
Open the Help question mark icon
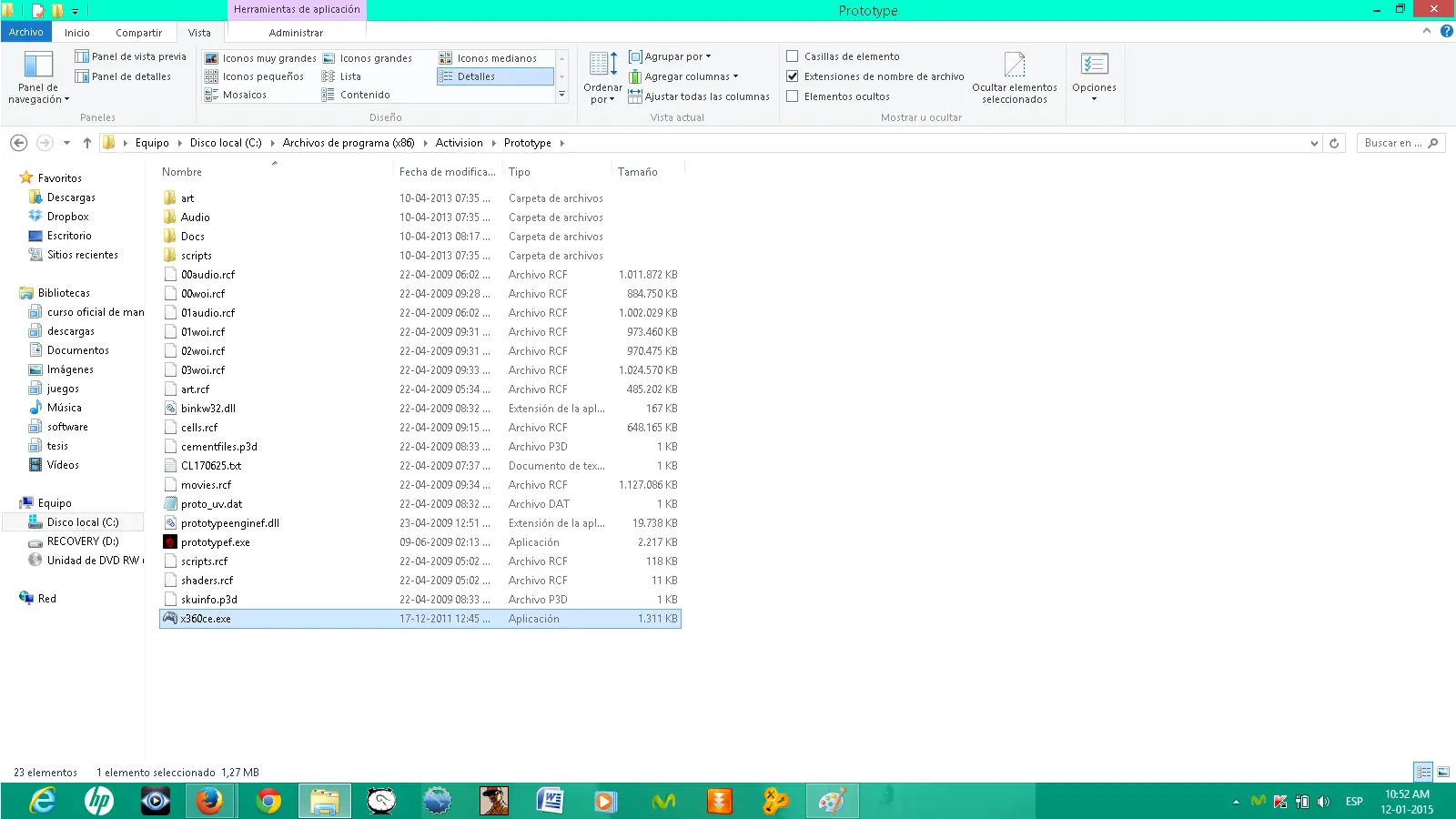(1446, 31)
